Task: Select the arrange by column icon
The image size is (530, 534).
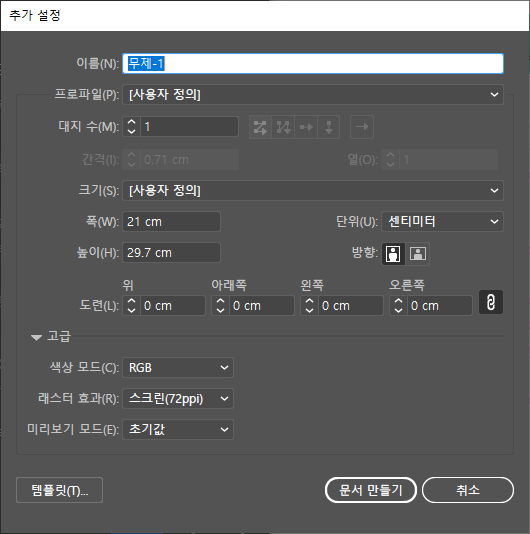Action: pyautogui.click(x=329, y=127)
